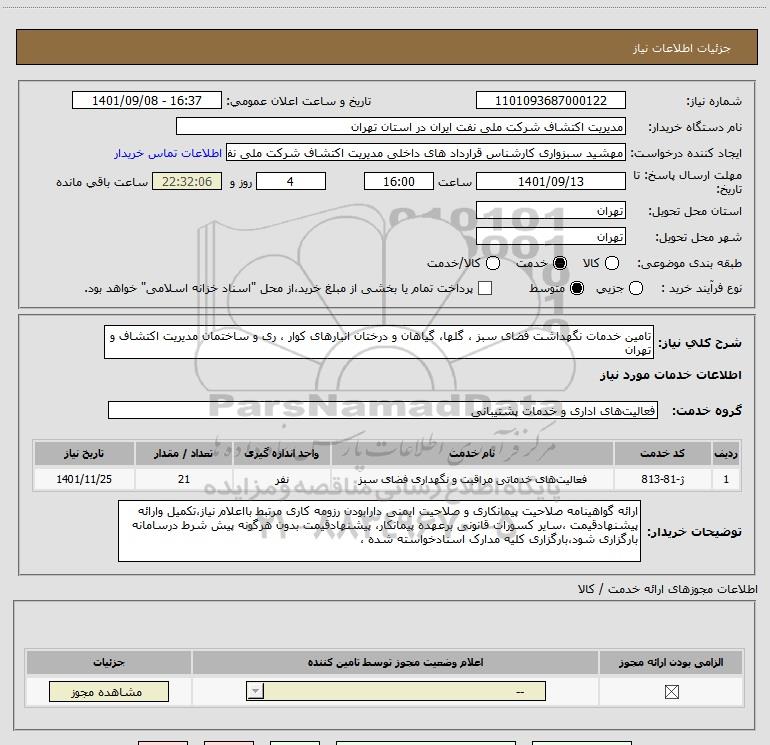This screenshot has width=770, height=745.
Task: Toggle the mandatory license checkbox
Action: 671,692
